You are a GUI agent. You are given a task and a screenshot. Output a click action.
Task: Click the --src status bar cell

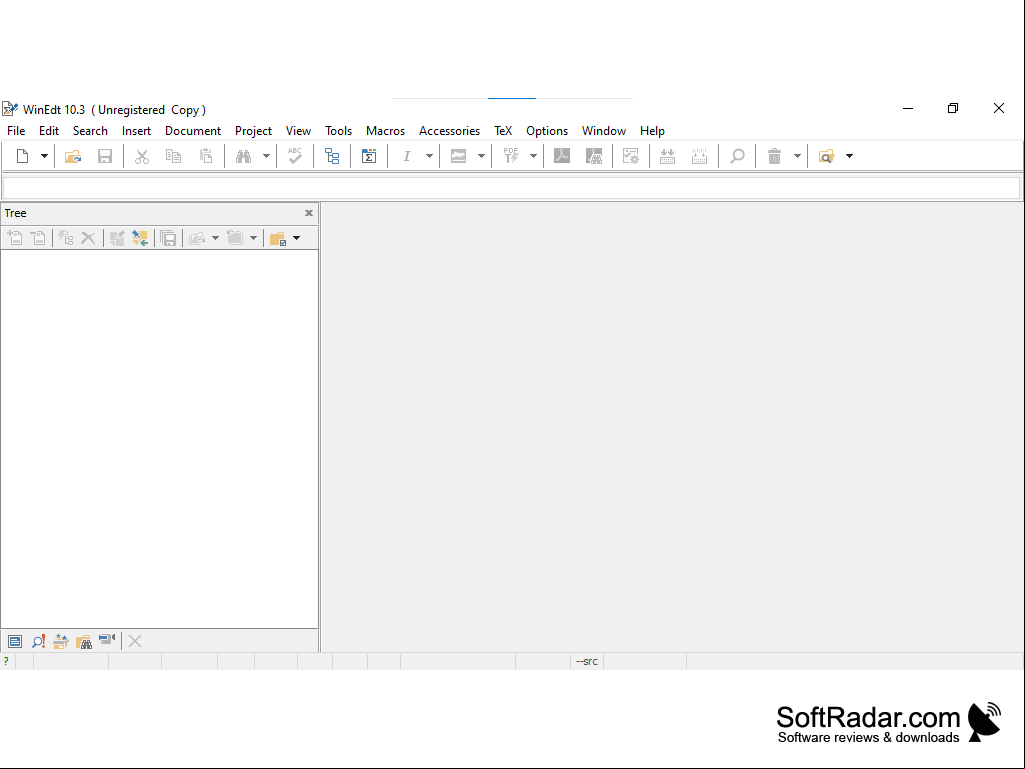tap(587, 661)
